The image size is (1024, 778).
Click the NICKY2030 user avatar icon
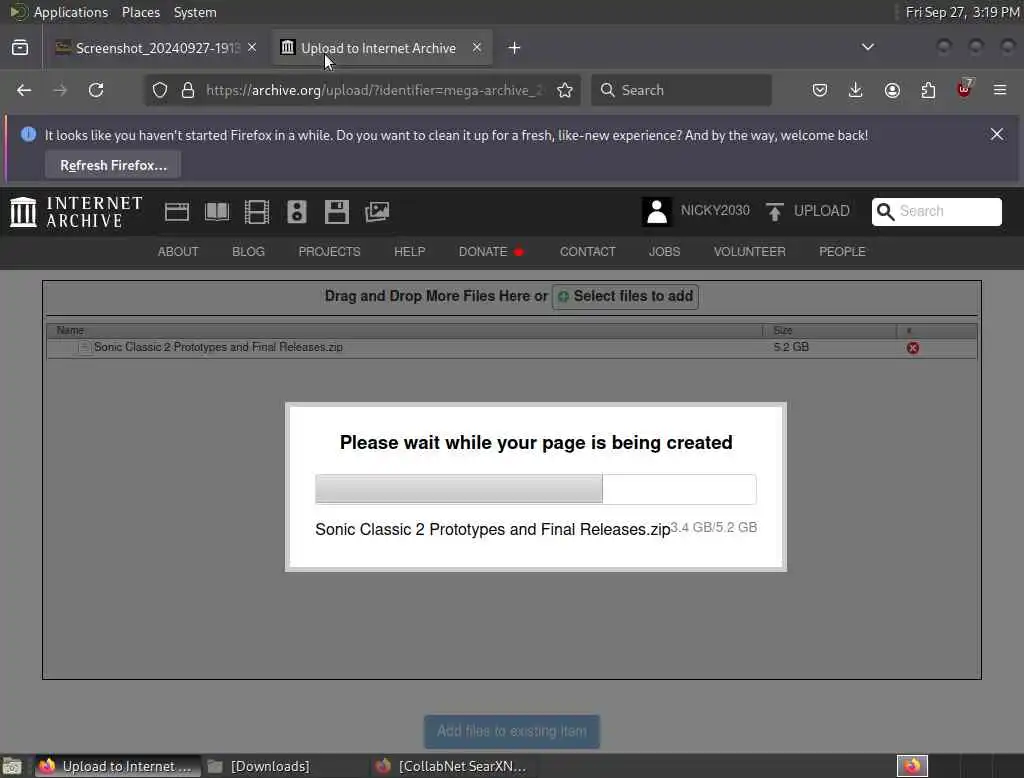(x=657, y=212)
